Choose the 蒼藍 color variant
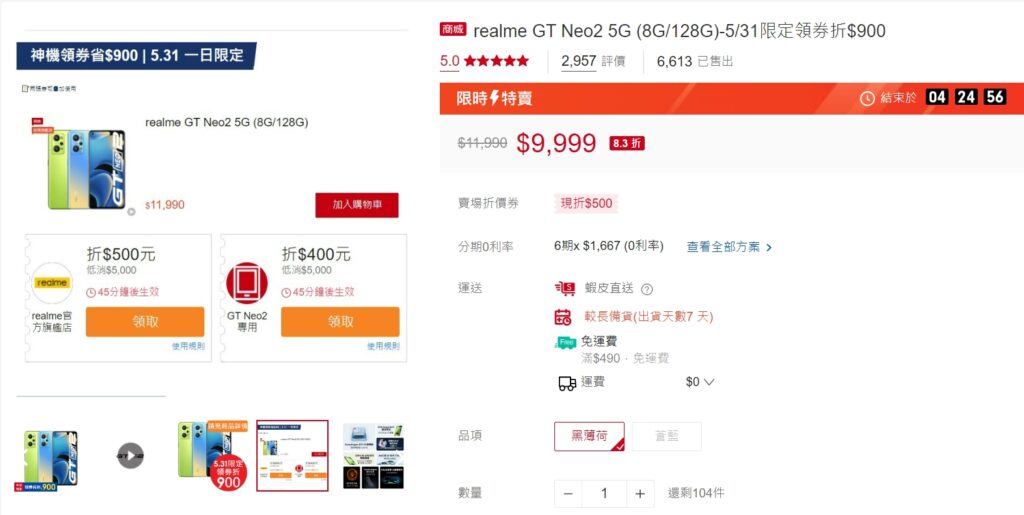The image size is (1024, 515). coord(666,436)
